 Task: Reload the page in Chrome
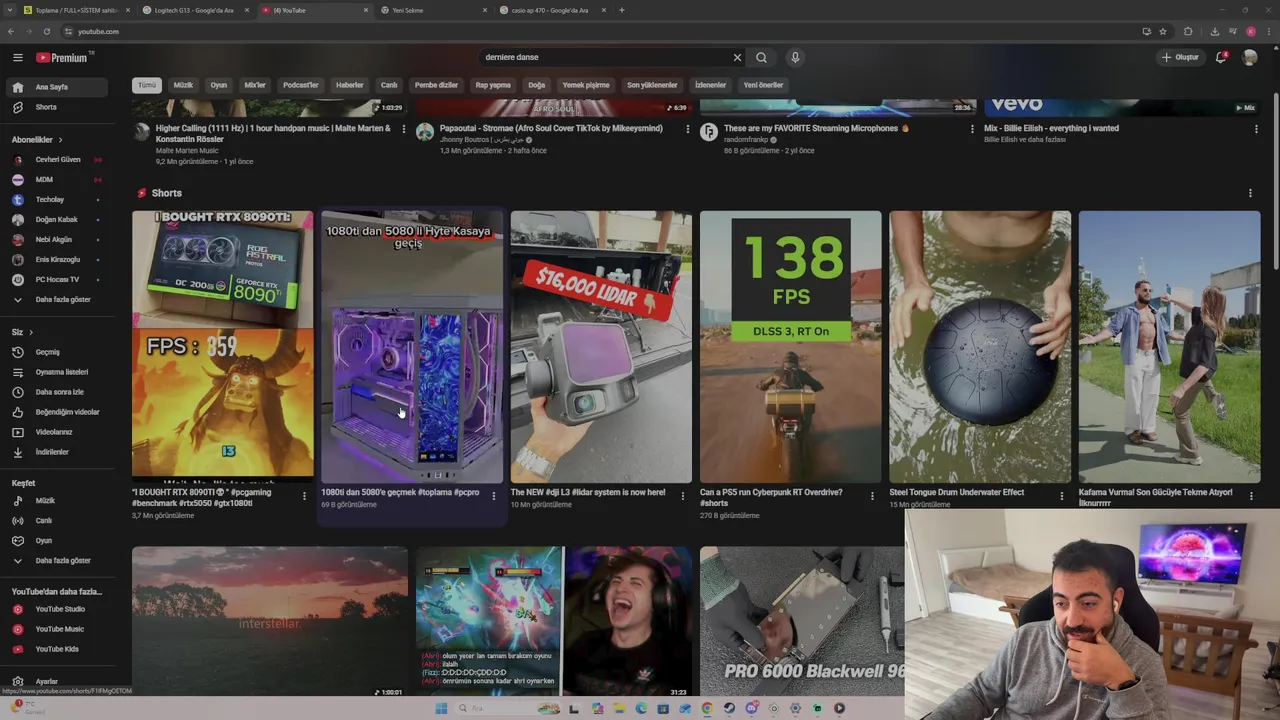46,31
